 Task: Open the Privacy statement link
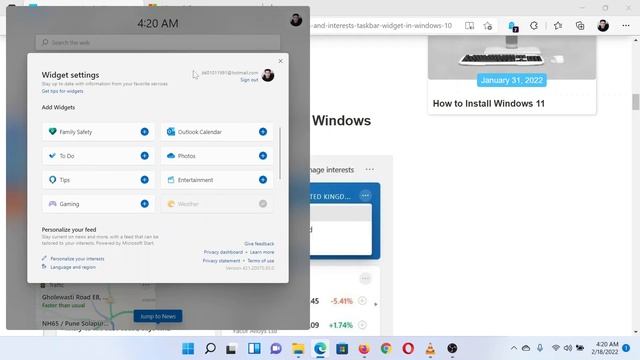point(221,260)
